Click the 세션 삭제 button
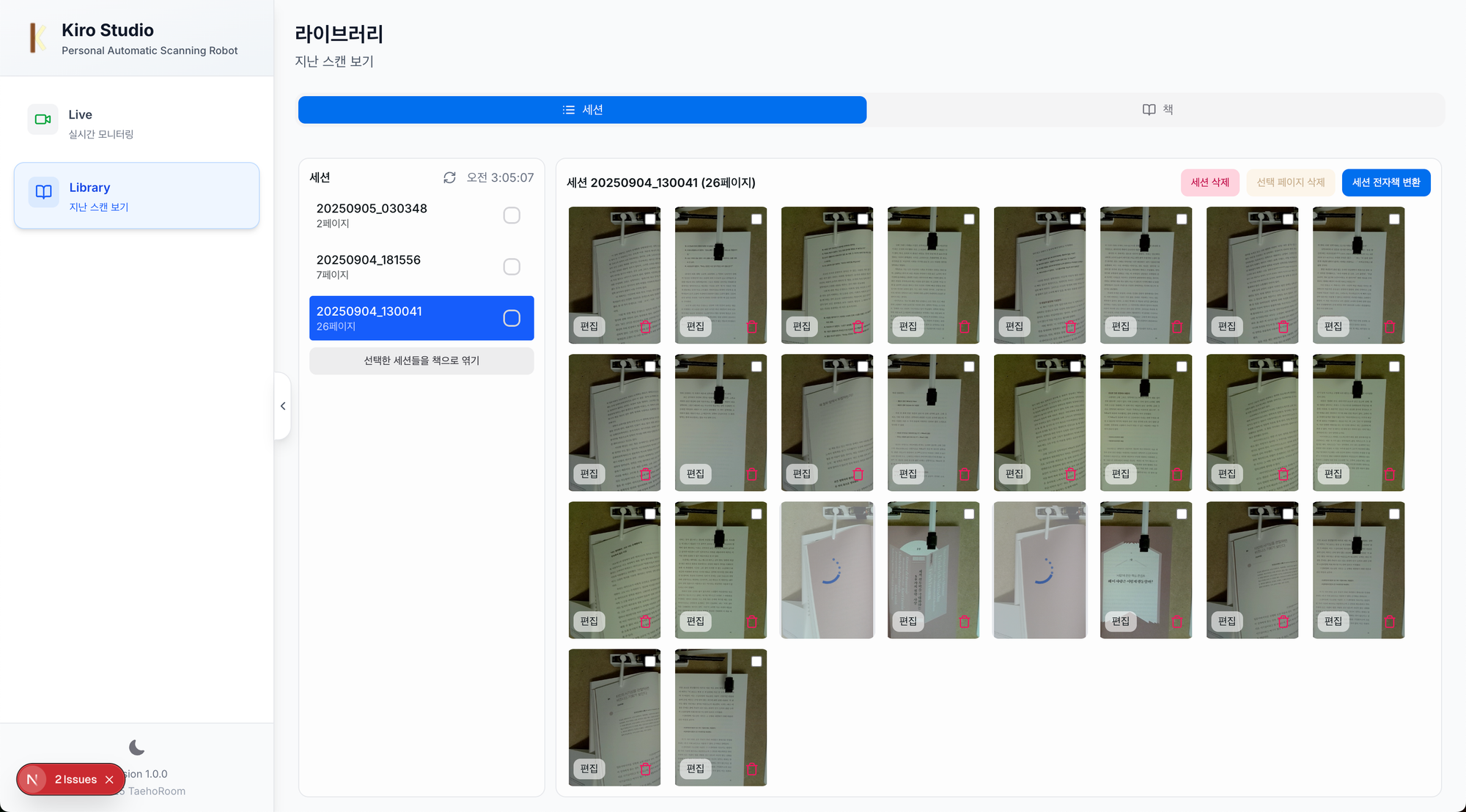The height and width of the screenshot is (812, 1466). (1209, 182)
